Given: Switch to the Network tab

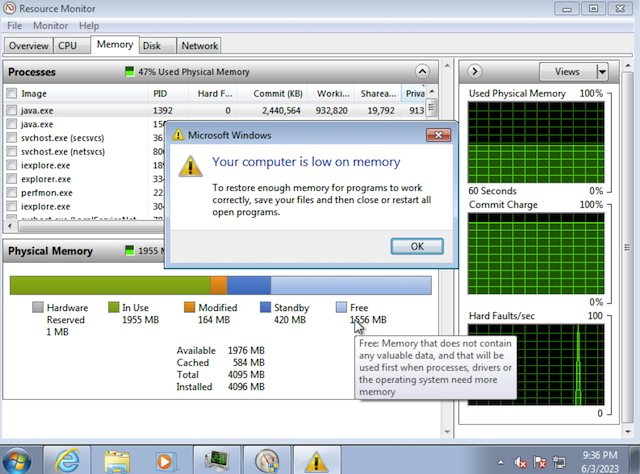Looking at the screenshot, I should [x=200, y=45].
